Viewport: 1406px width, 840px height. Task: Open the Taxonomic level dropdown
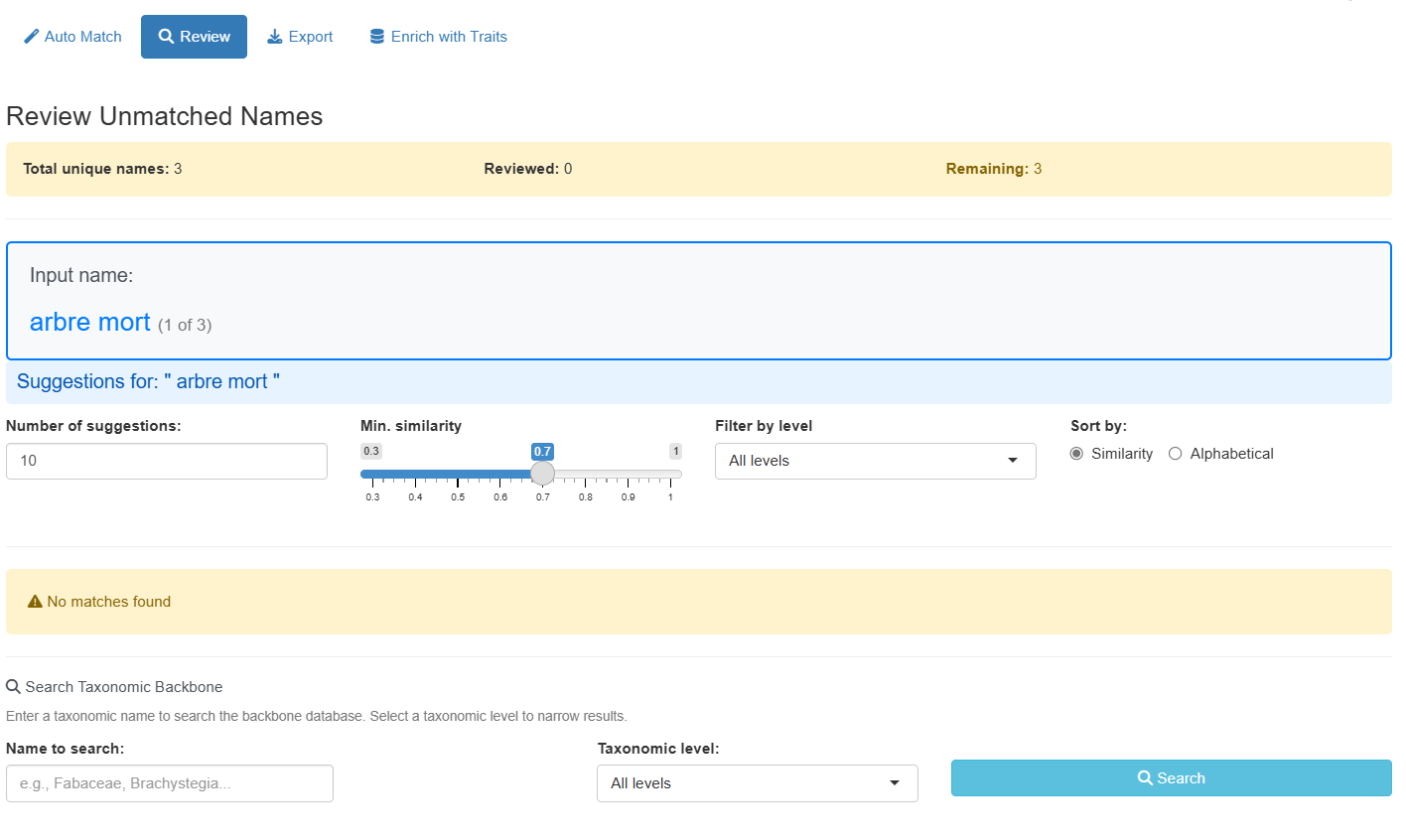coord(757,783)
